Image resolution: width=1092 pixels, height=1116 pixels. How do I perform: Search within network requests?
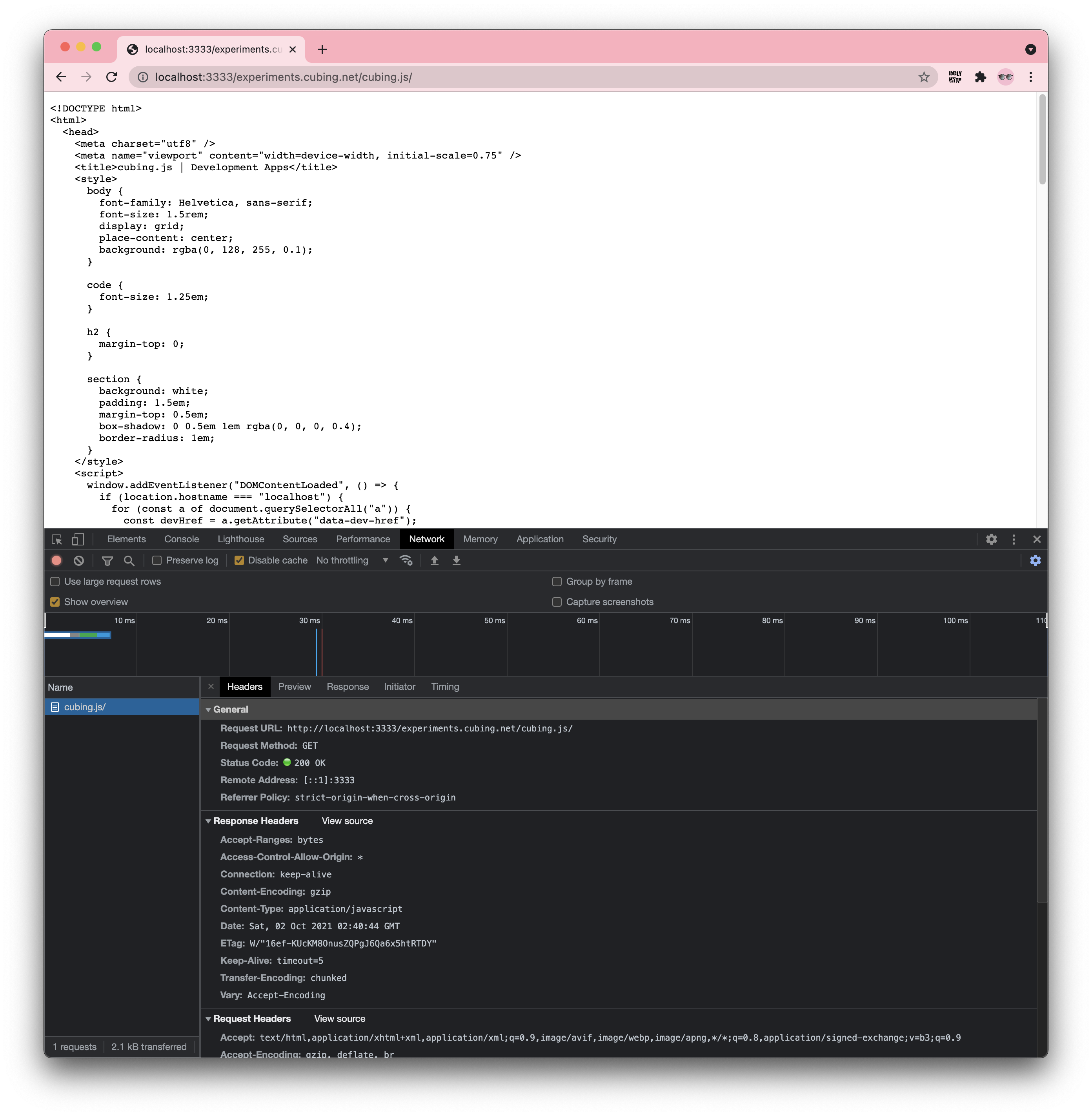pos(129,561)
